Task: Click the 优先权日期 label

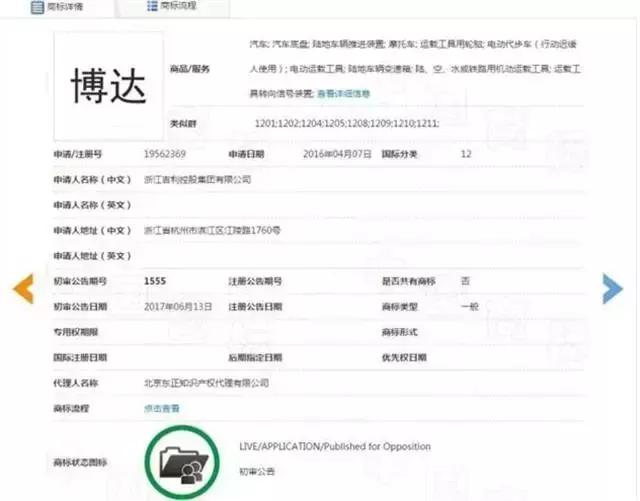Action: [x=404, y=358]
